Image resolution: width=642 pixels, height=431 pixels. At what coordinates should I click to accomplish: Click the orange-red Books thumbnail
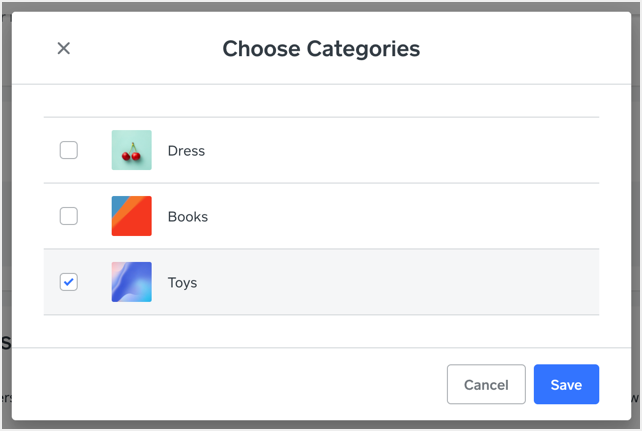pos(131,216)
